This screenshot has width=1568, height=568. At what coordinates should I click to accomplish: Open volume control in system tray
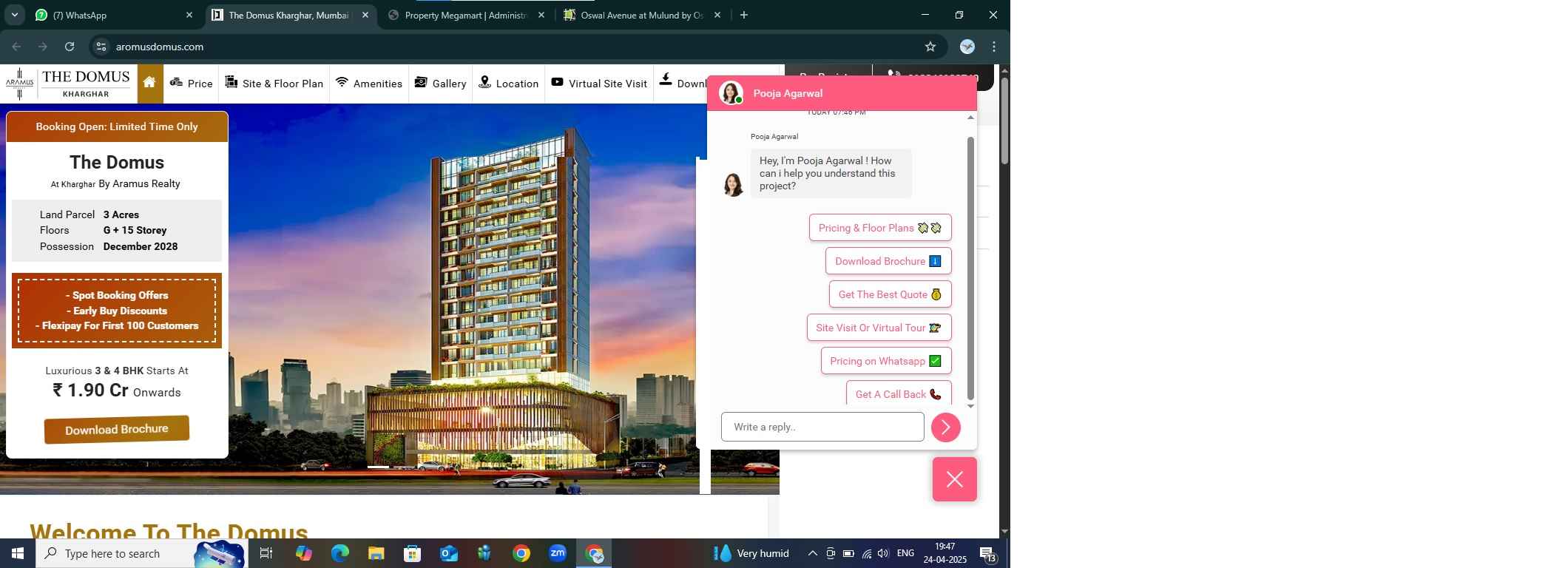[x=883, y=553]
